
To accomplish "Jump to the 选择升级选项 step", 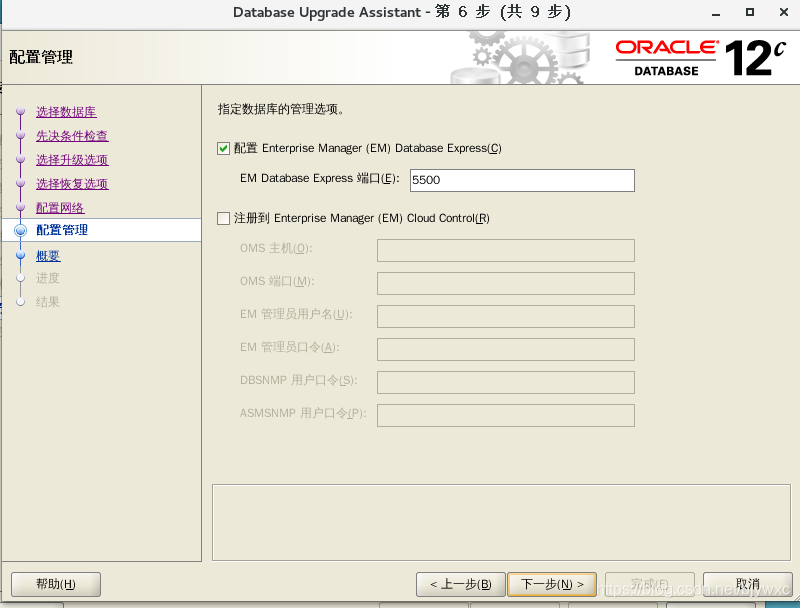I will click(72, 160).
